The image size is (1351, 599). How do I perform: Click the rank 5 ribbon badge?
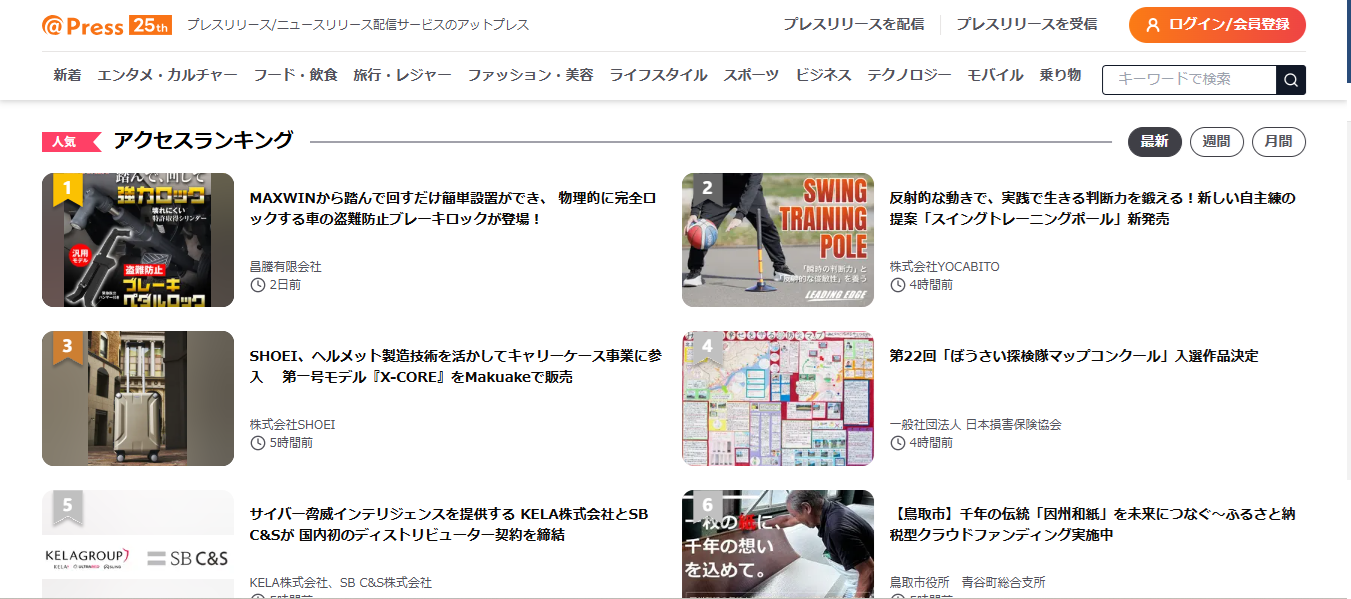[67, 506]
